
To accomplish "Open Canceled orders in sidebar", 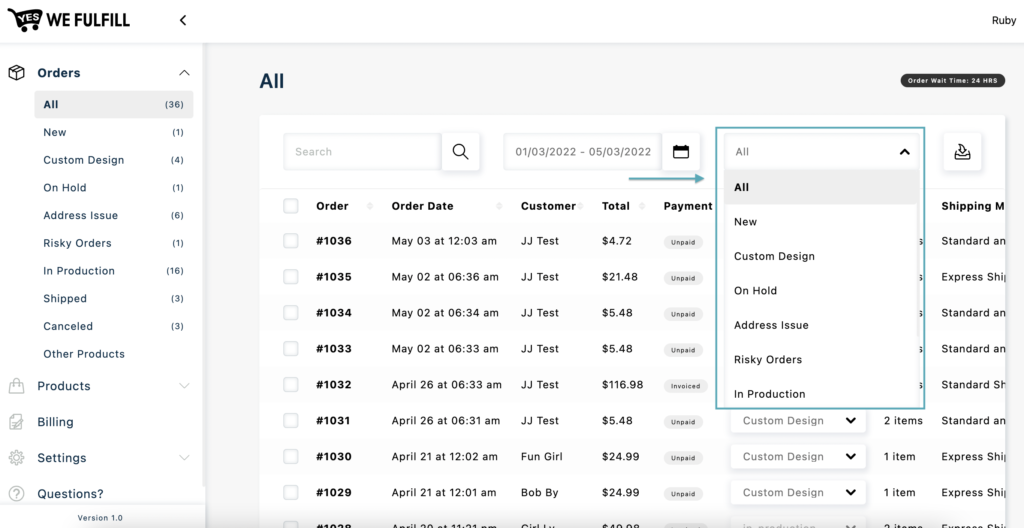I will [x=114, y=327].
